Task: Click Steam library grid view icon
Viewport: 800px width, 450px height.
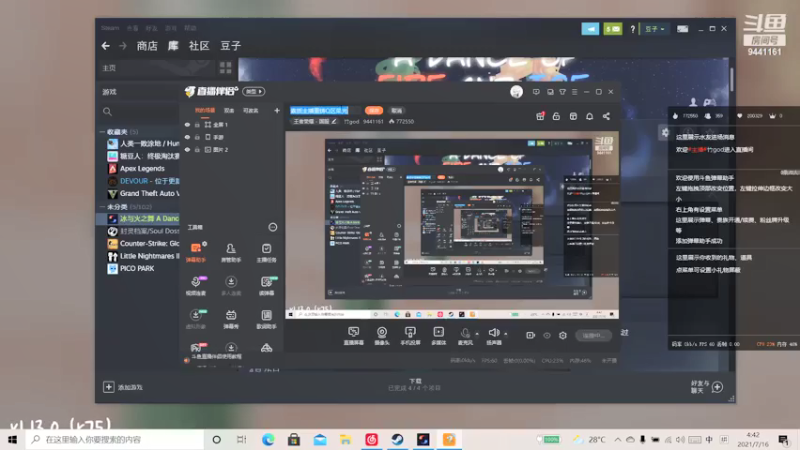Action: click(226, 67)
